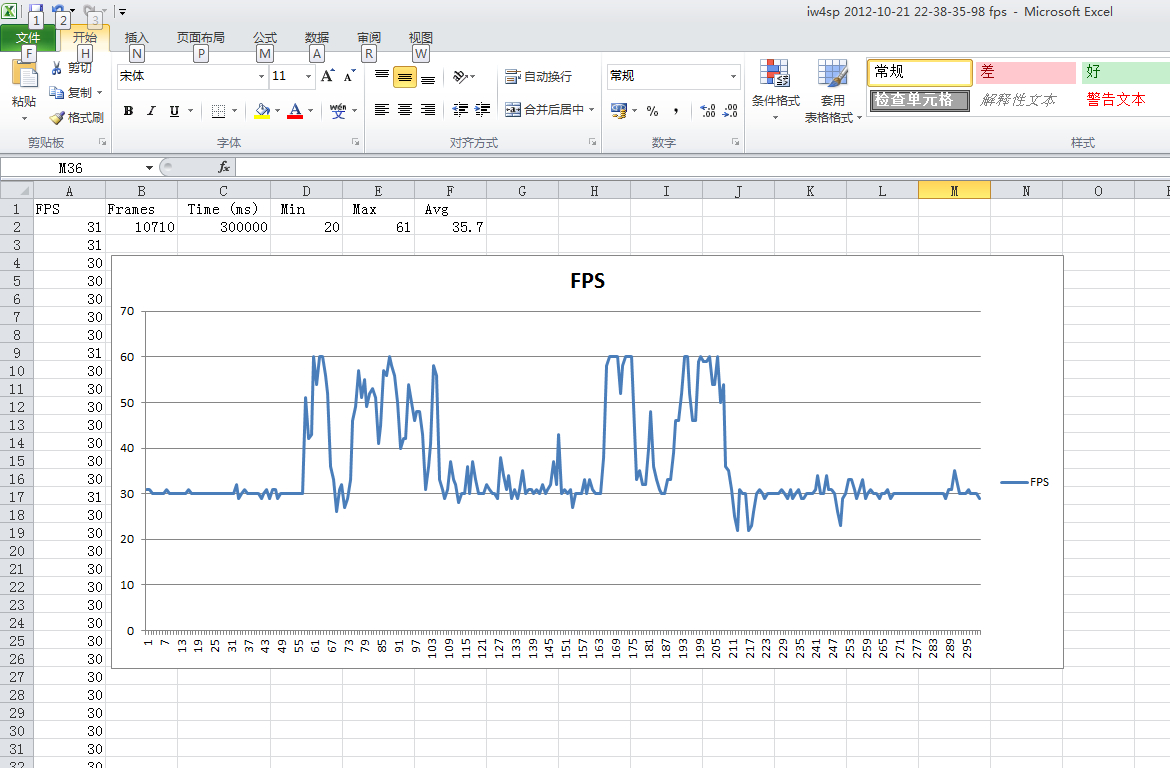Viewport: 1170px width, 768px height.
Task: Toggle Top Align
Action: point(381,76)
